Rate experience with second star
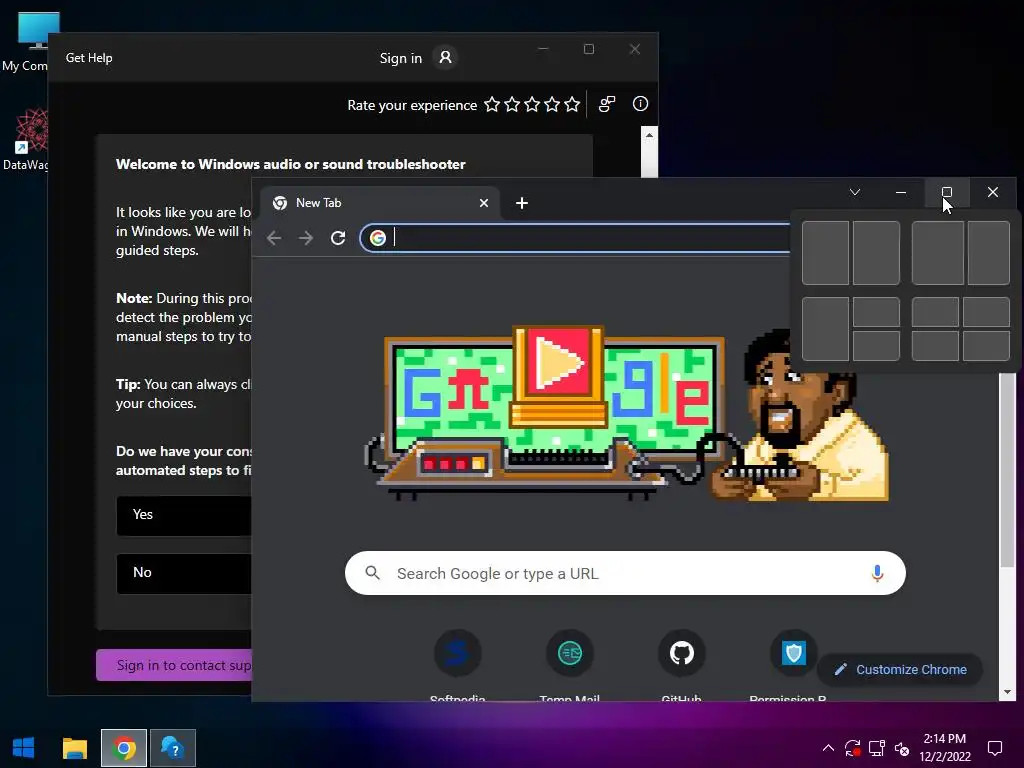This screenshot has width=1024, height=768. tap(513, 104)
